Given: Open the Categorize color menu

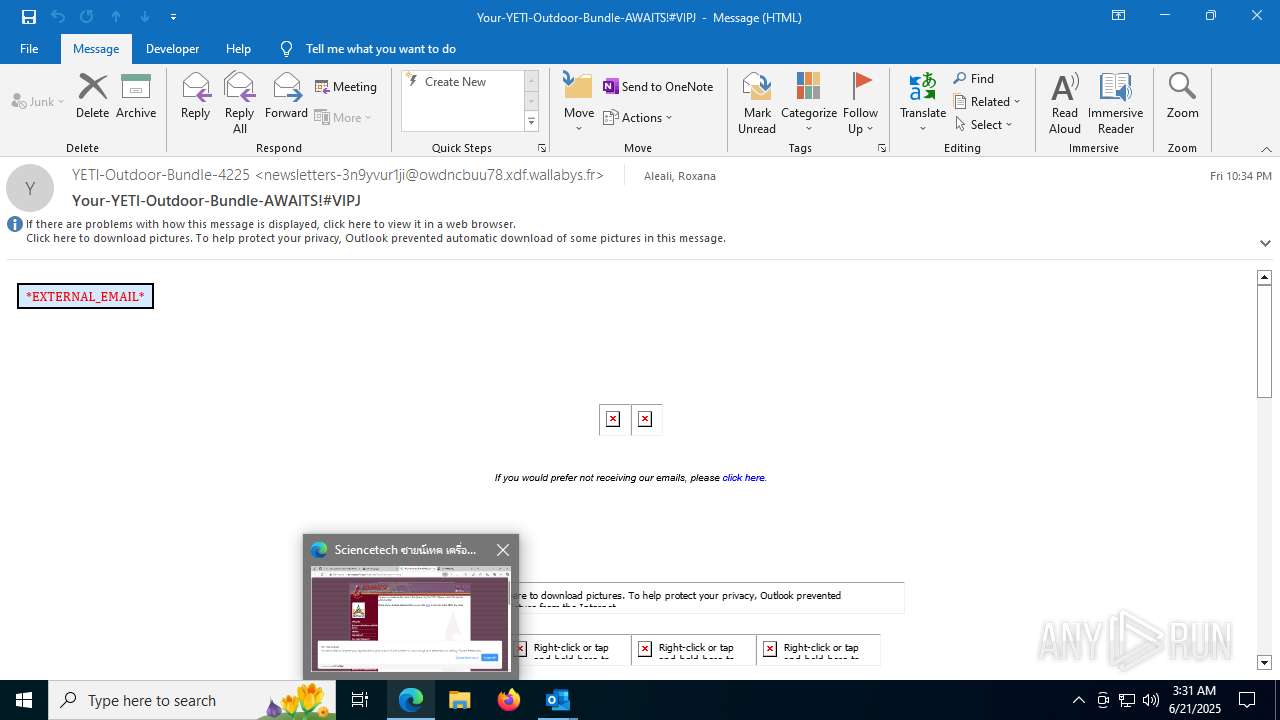Looking at the screenshot, I should pos(809,103).
